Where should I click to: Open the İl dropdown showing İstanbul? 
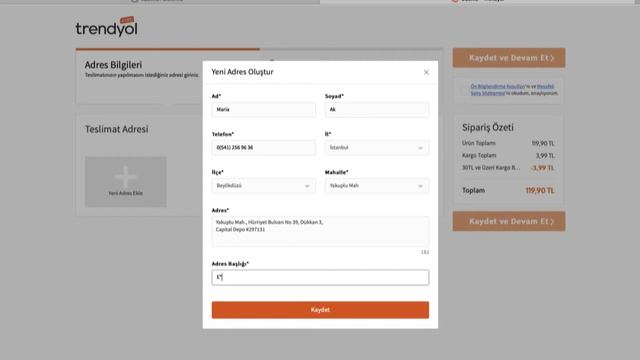point(377,148)
